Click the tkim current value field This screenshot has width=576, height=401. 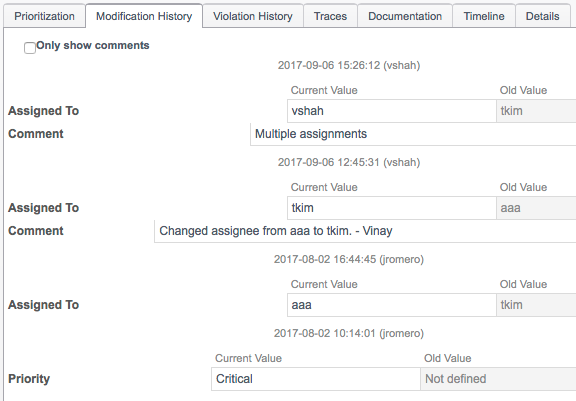(x=392, y=208)
